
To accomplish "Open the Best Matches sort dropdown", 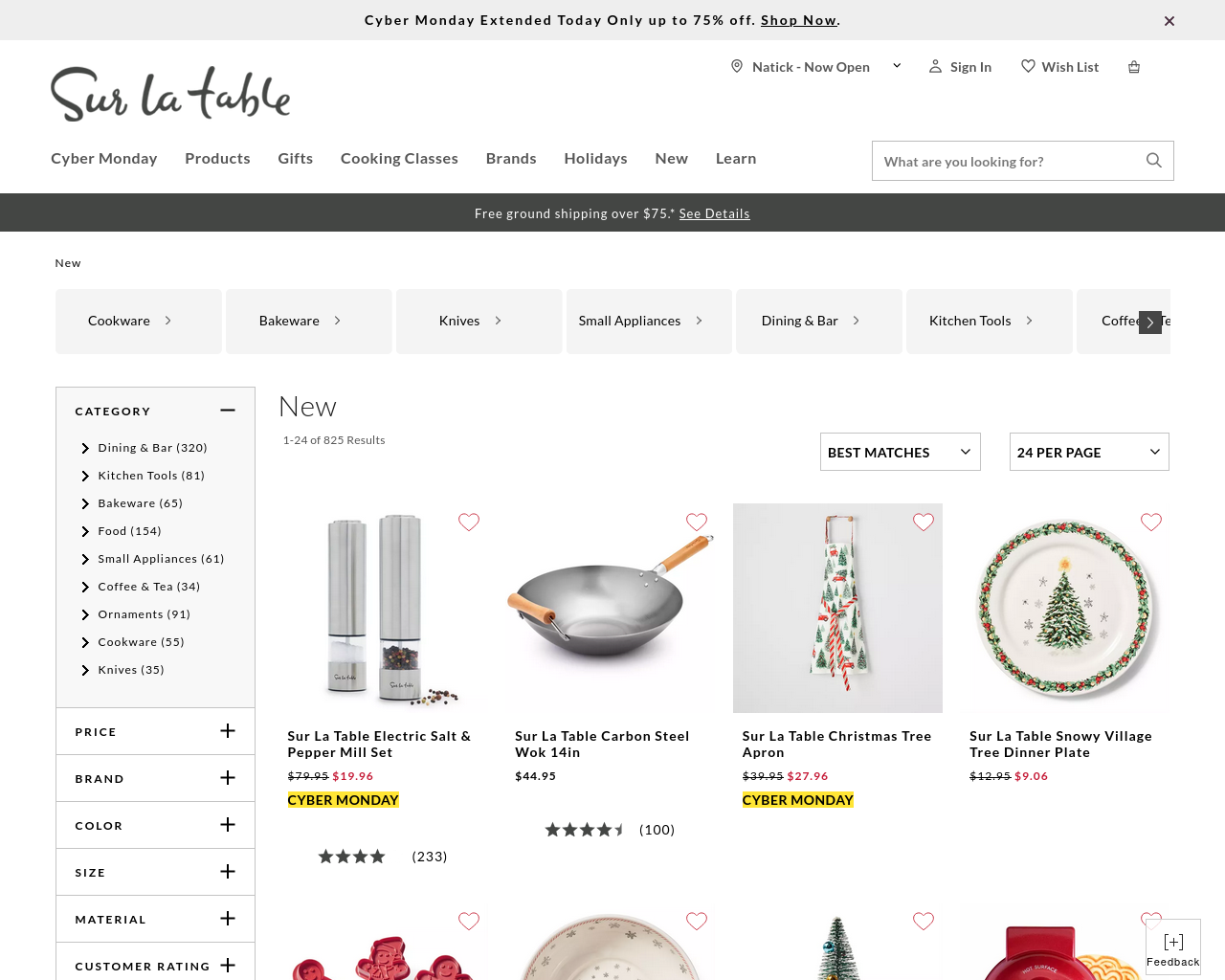I will pos(900,452).
